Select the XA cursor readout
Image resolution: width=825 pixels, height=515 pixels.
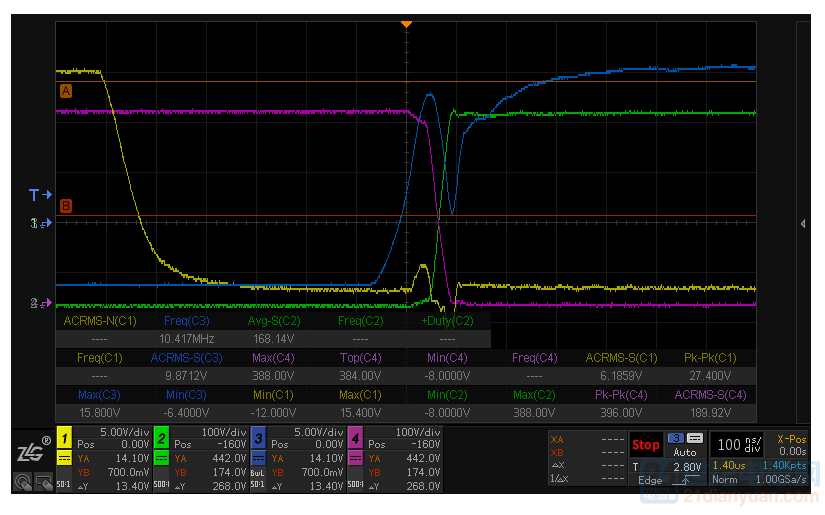[x=587, y=439]
